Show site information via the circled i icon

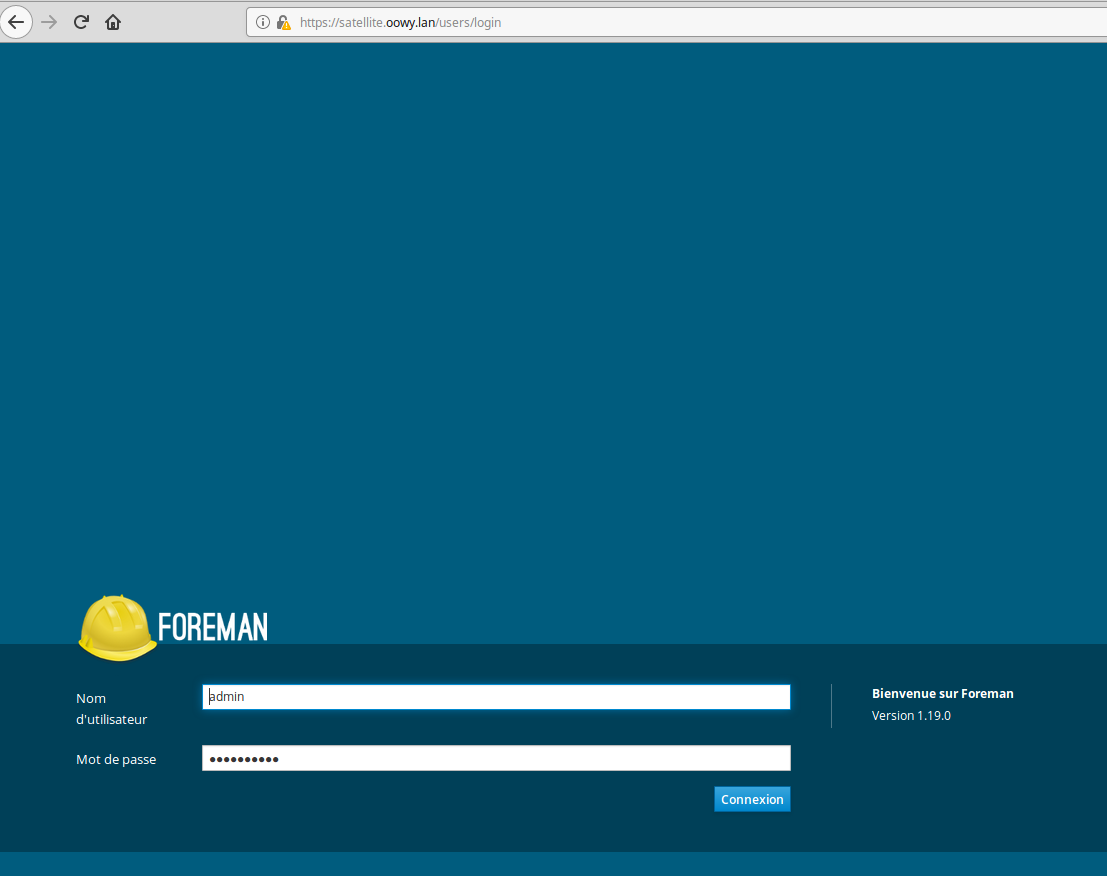263,22
